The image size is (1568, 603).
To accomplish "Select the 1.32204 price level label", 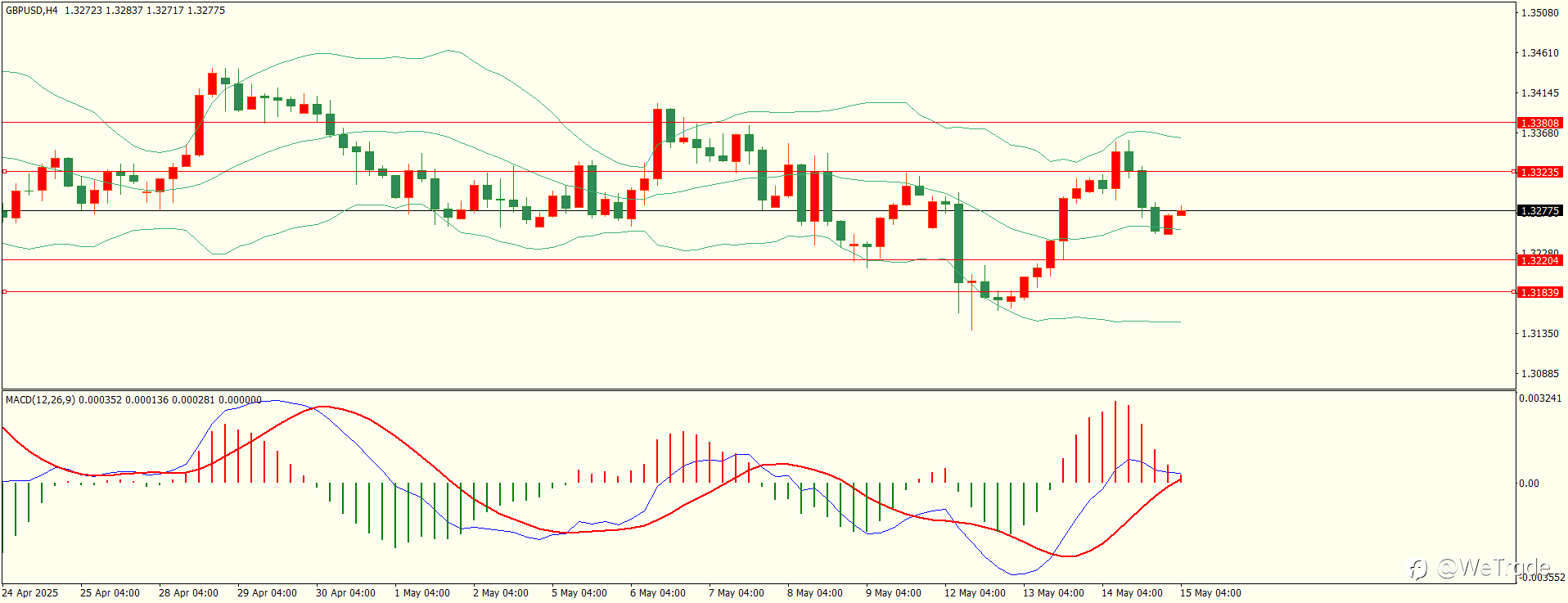I will click(x=1539, y=260).
